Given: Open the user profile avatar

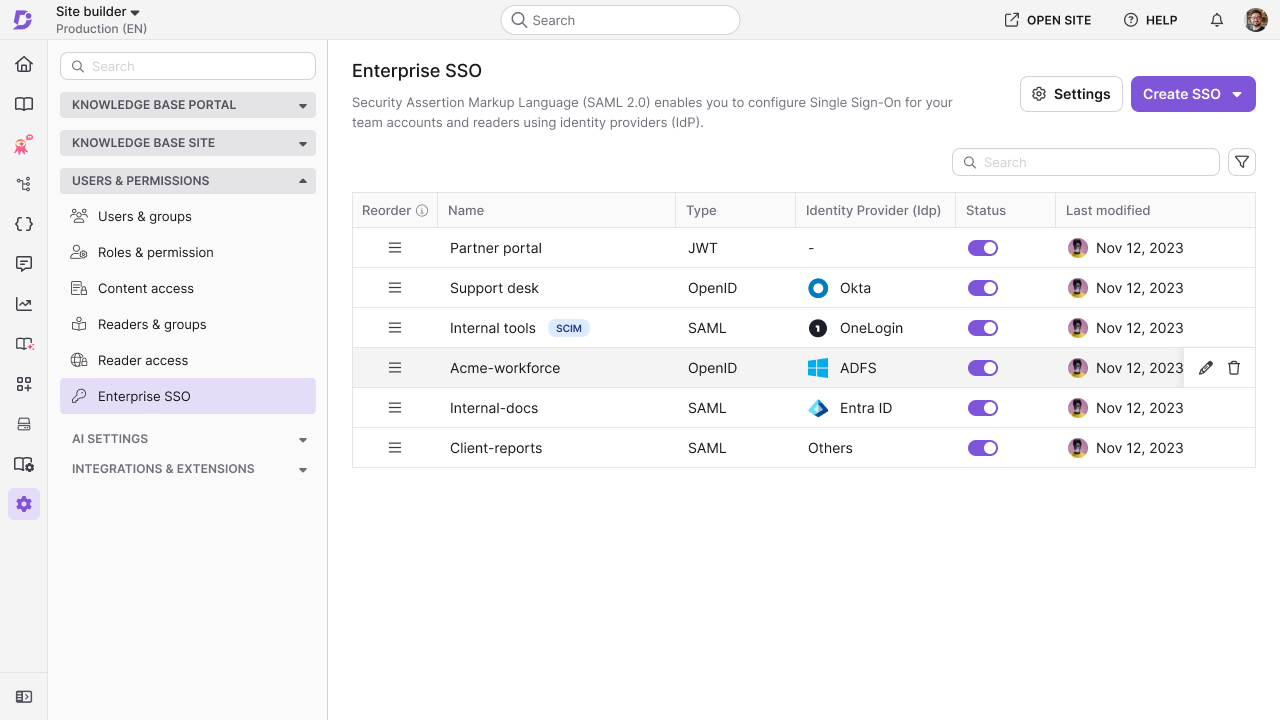Looking at the screenshot, I should pos(1256,20).
